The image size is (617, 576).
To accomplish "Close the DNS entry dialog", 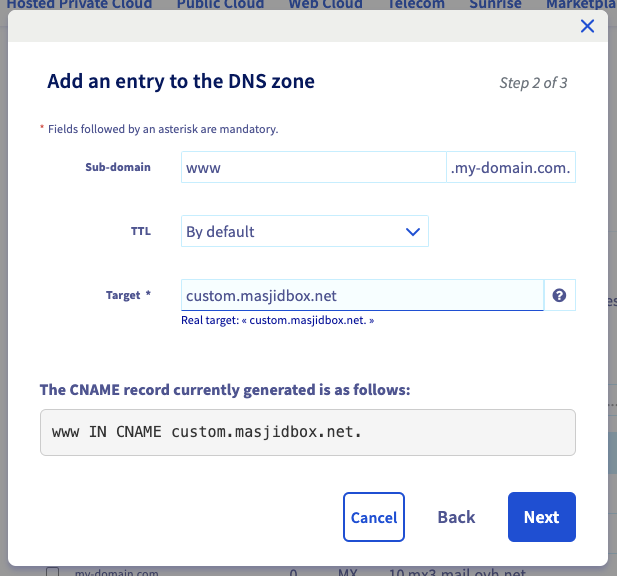I will [588, 26].
